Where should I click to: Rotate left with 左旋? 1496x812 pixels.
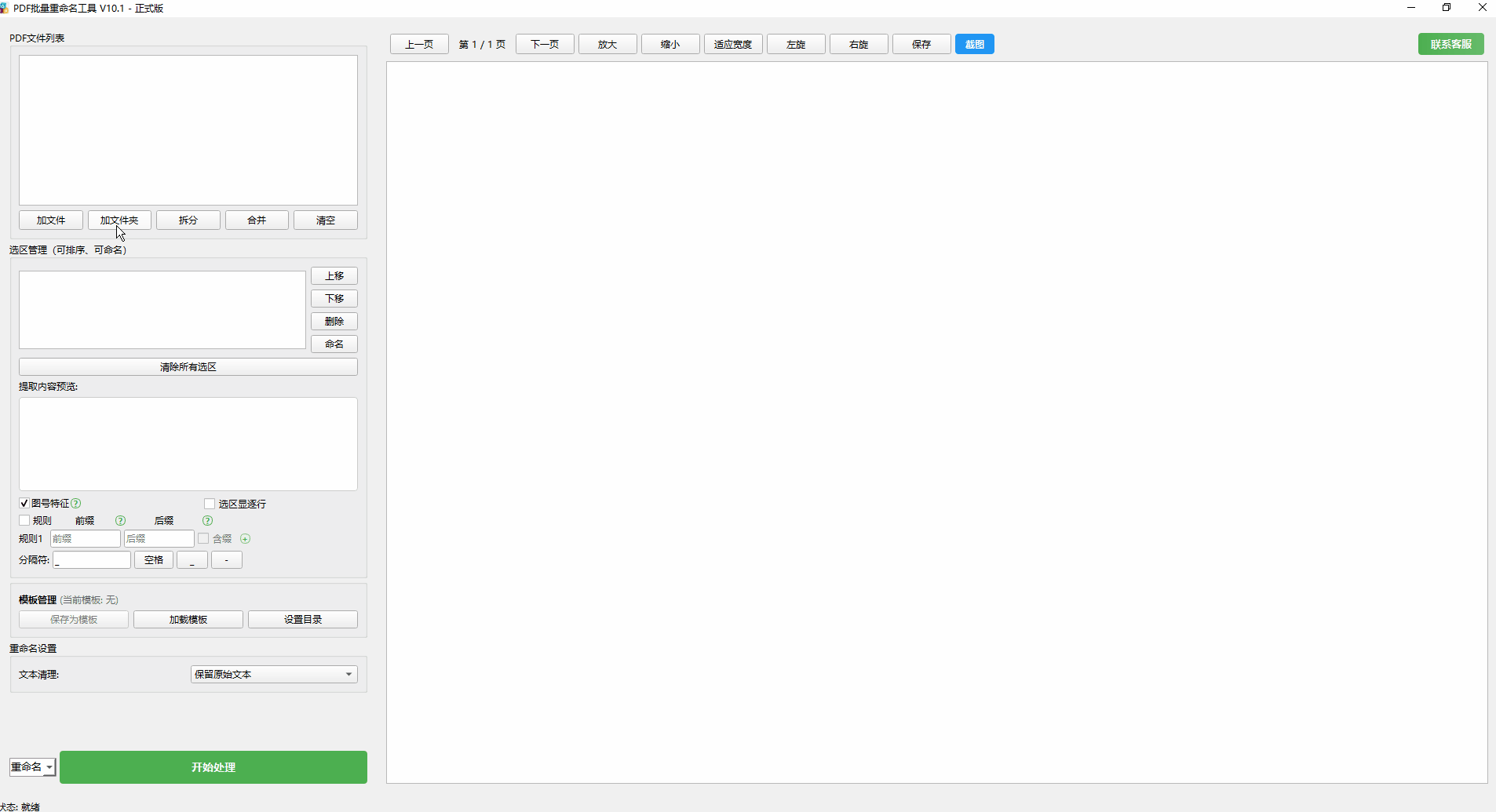point(796,45)
